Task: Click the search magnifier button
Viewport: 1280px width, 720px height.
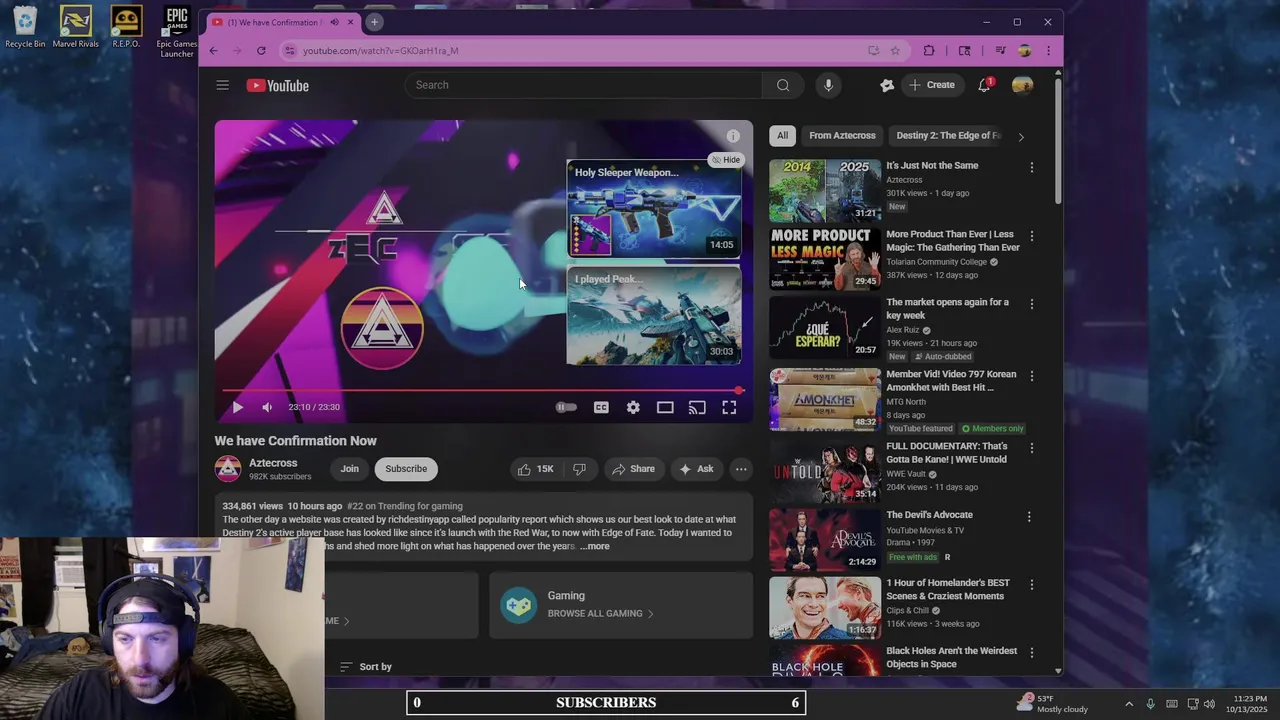Action: (x=783, y=85)
